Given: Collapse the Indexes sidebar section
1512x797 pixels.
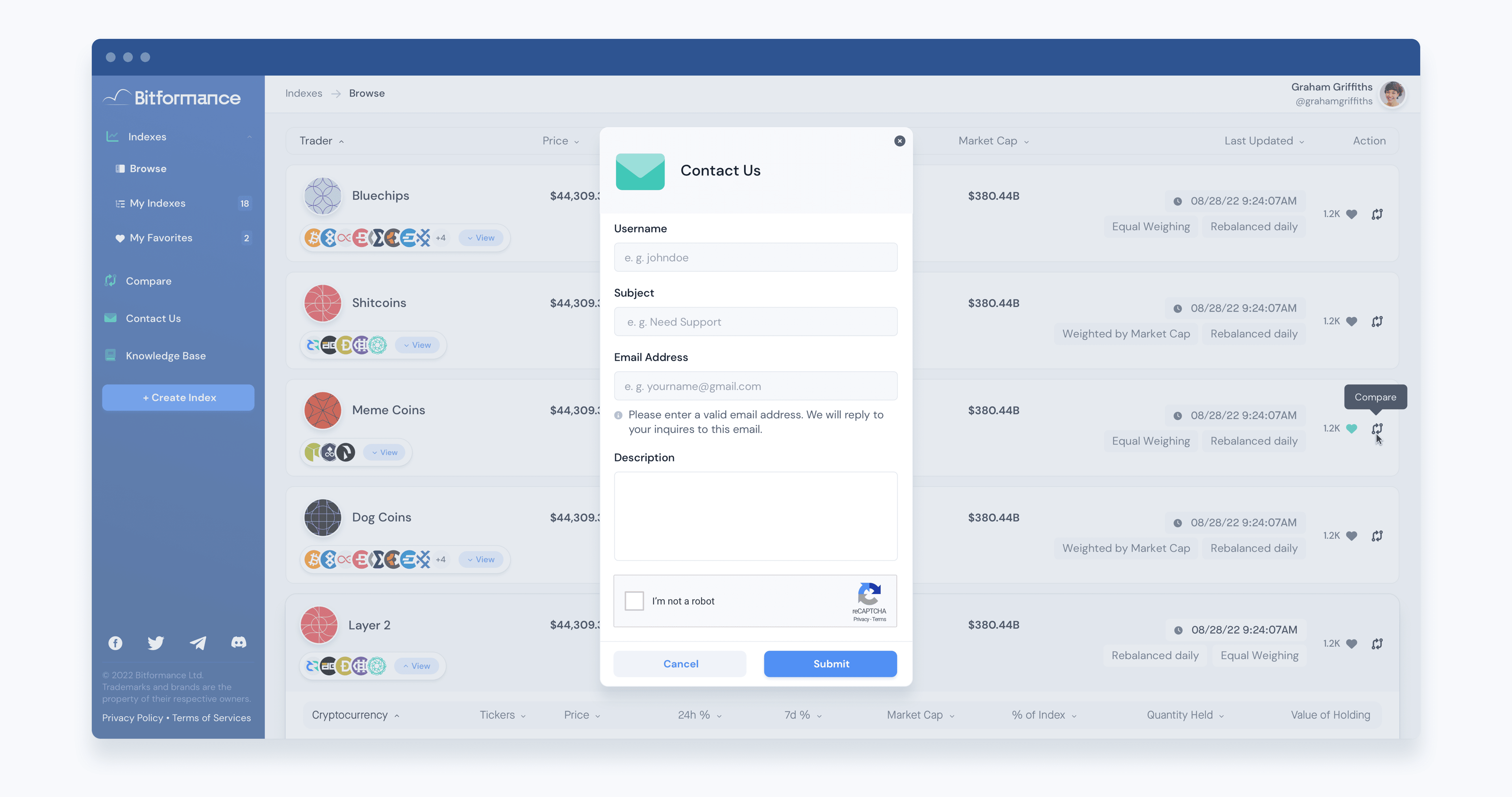Looking at the screenshot, I should (249, 137).
